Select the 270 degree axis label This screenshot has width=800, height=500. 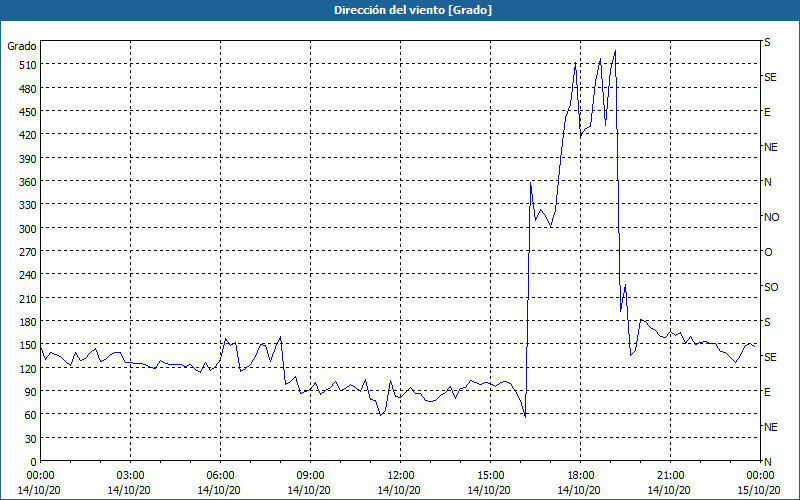(27, 252)
